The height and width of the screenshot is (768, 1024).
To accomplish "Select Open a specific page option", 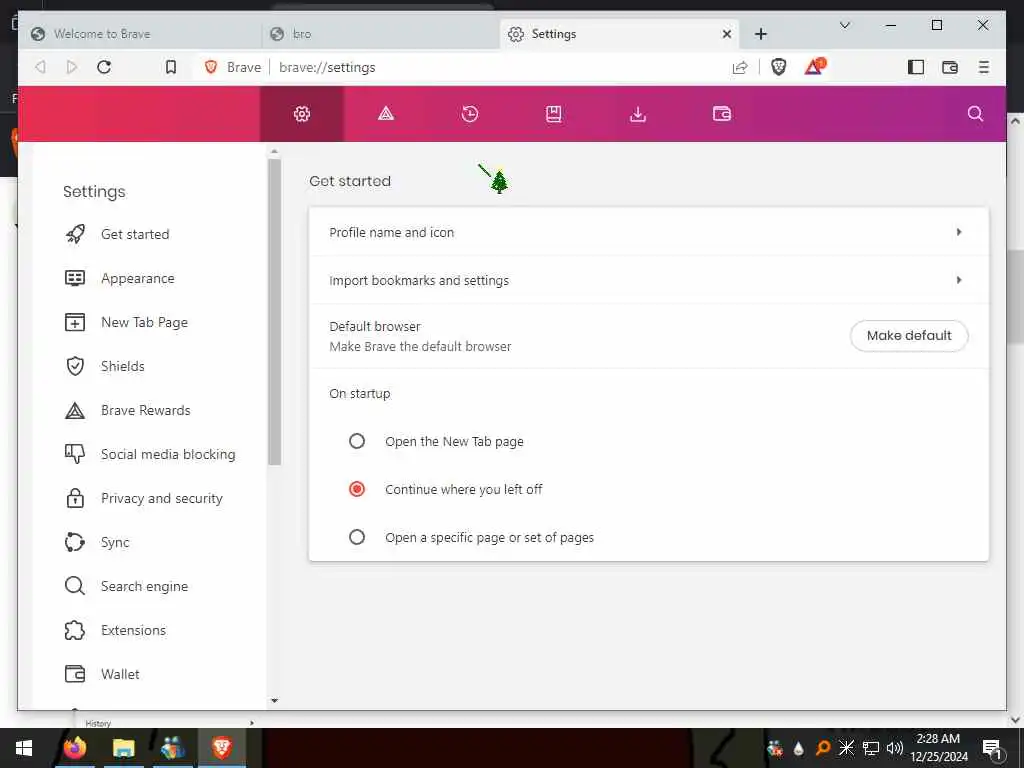I will tap(357, 537).
